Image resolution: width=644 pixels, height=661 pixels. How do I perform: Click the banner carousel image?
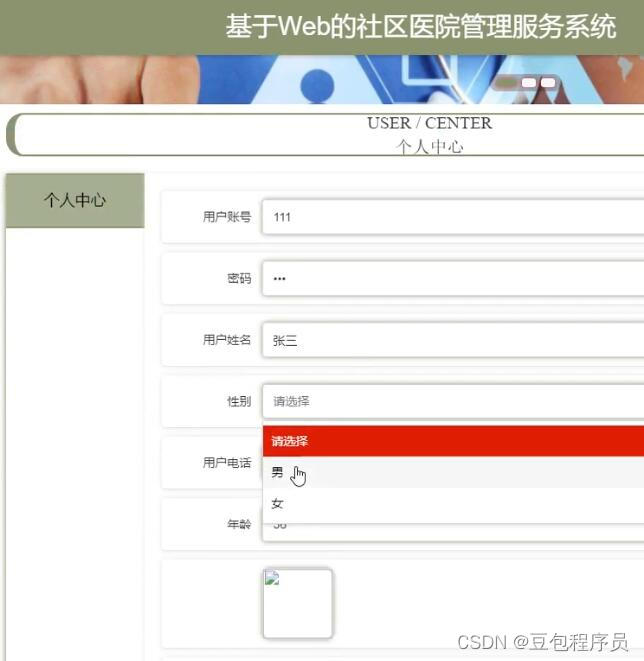(322, 79)
